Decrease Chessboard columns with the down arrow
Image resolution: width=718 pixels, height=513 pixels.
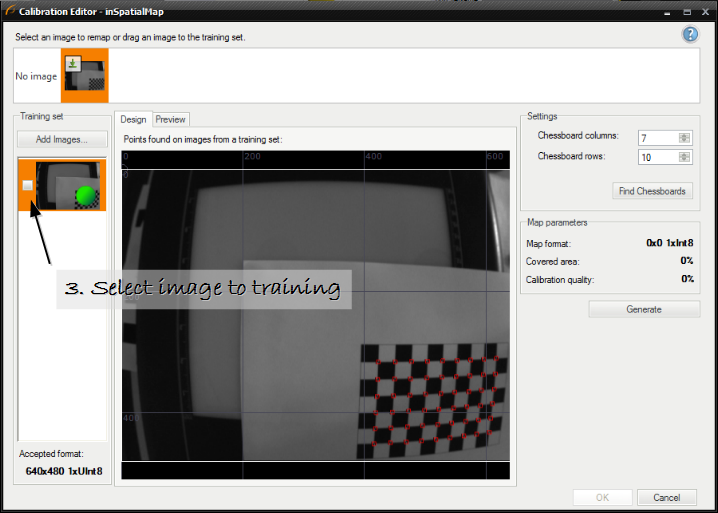[x=684, y=140]
